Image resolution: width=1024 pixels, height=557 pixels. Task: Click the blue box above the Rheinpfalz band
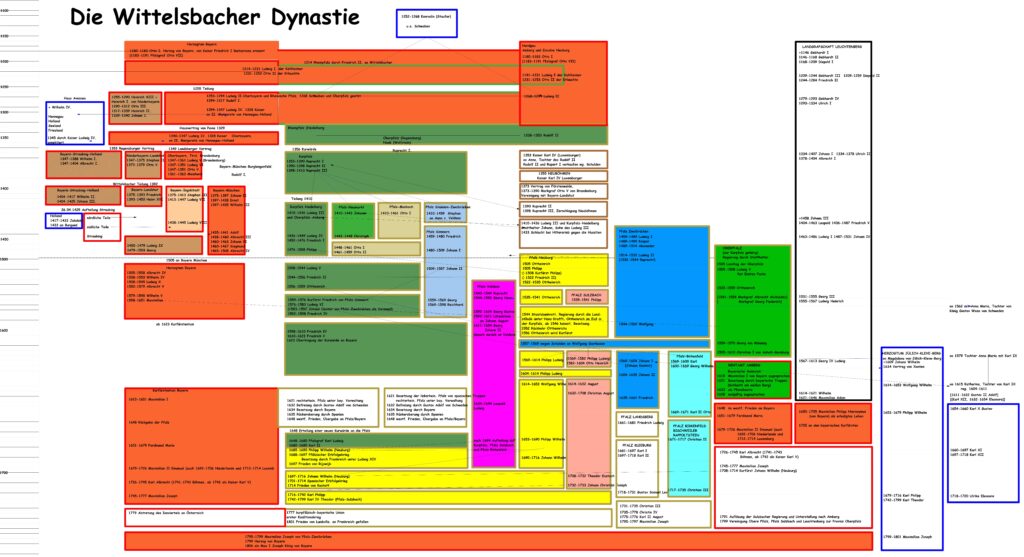coord(426,24)
